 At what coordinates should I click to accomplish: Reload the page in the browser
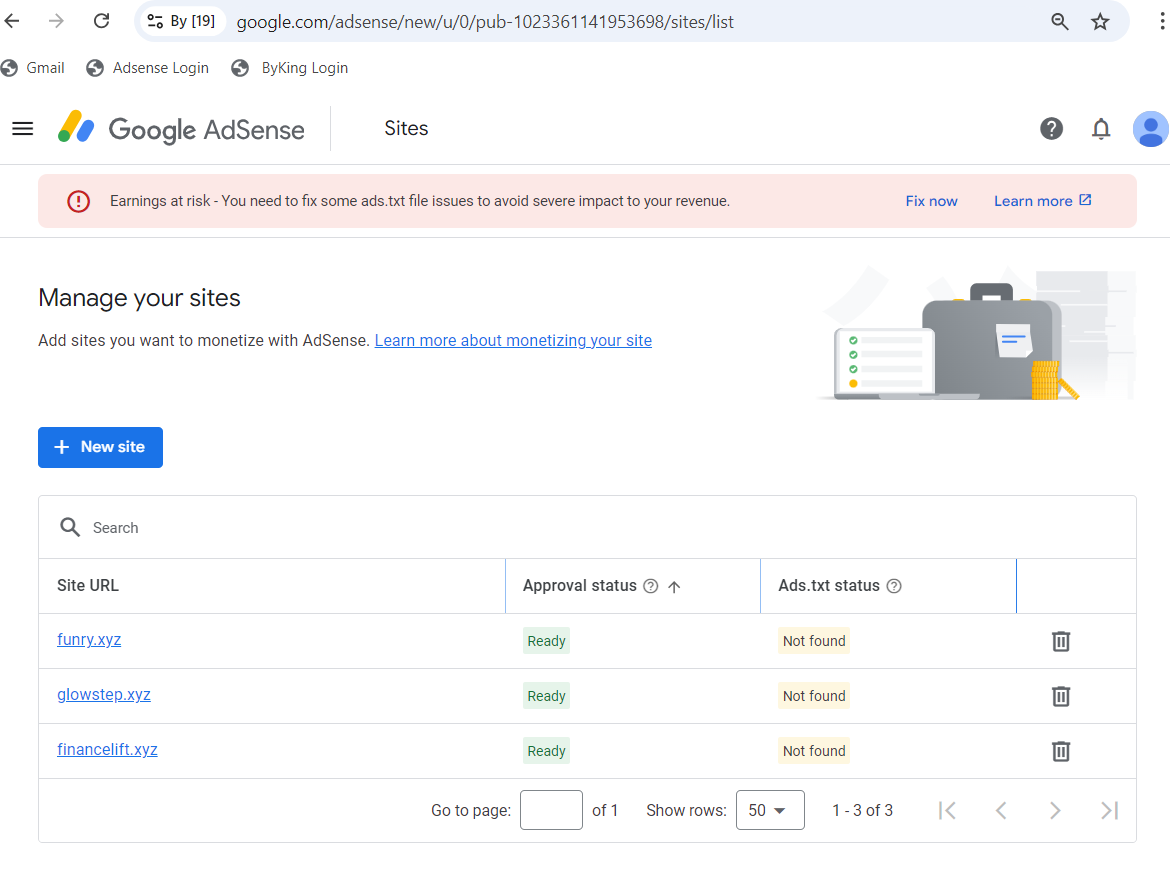coord(101,21)
